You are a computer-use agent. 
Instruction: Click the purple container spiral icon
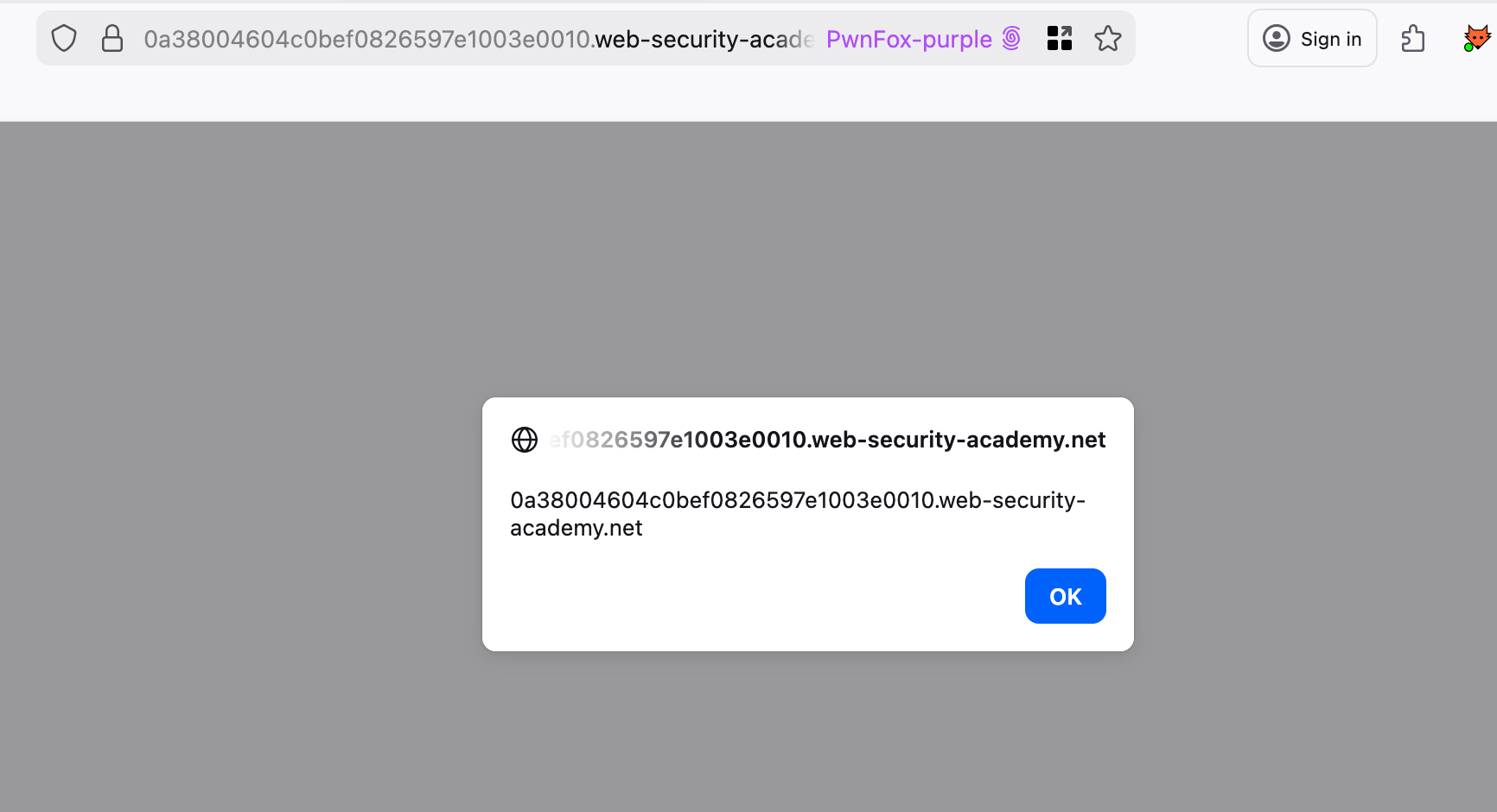pyautogui.click(x=1011, y=39)
